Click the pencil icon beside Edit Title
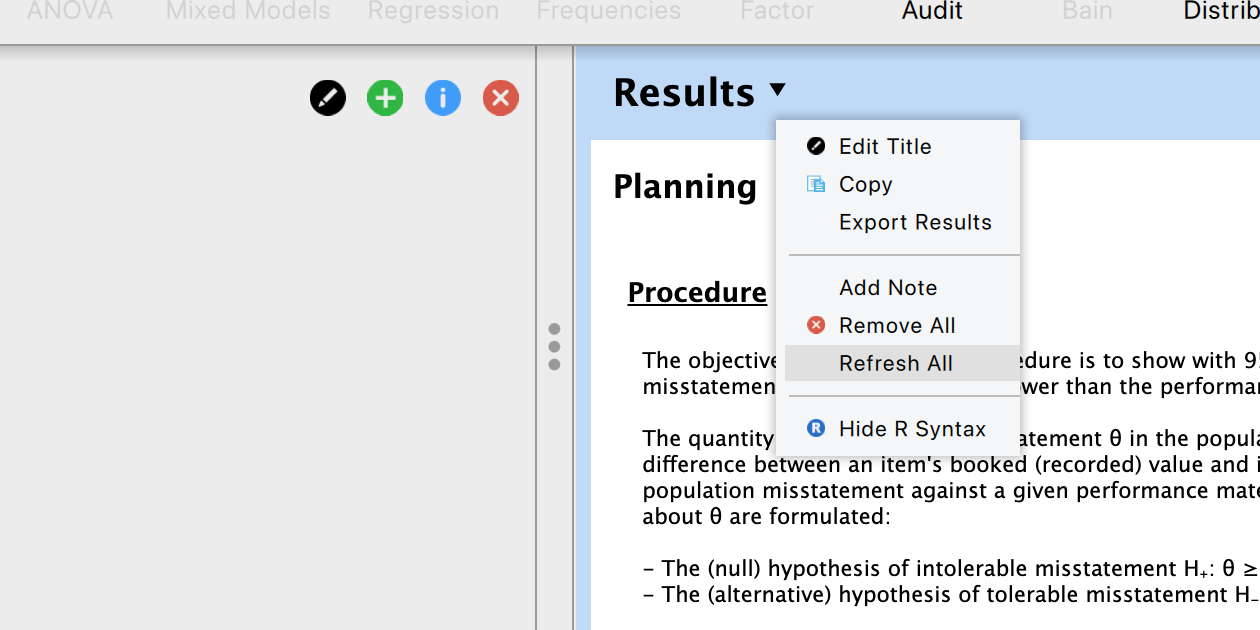 (x=815, y=146)
